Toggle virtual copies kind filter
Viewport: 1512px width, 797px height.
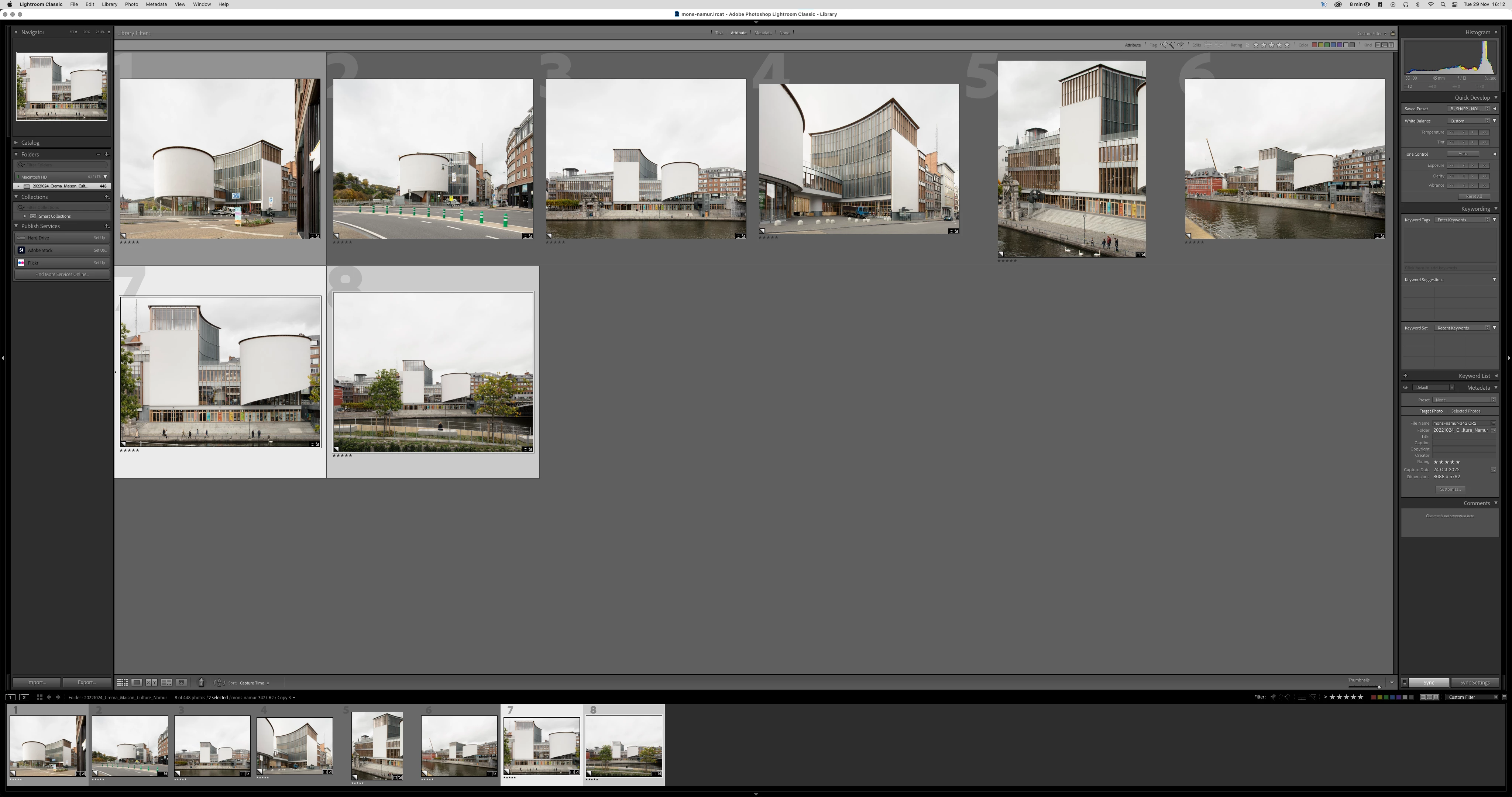point(1384,45)
